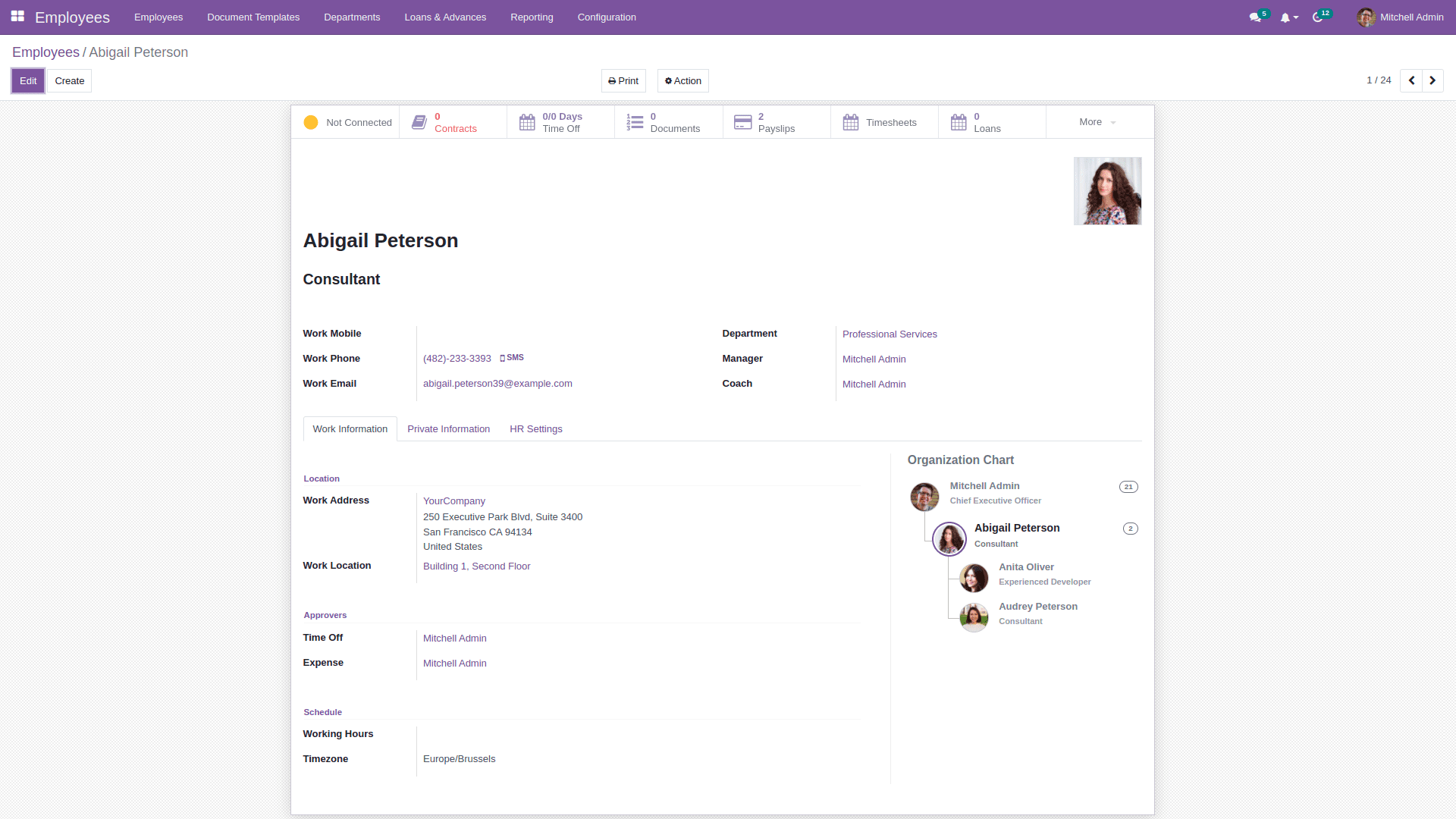
Task: Click Abigail Peterson's profile photo
Action: pos(1106,190)
